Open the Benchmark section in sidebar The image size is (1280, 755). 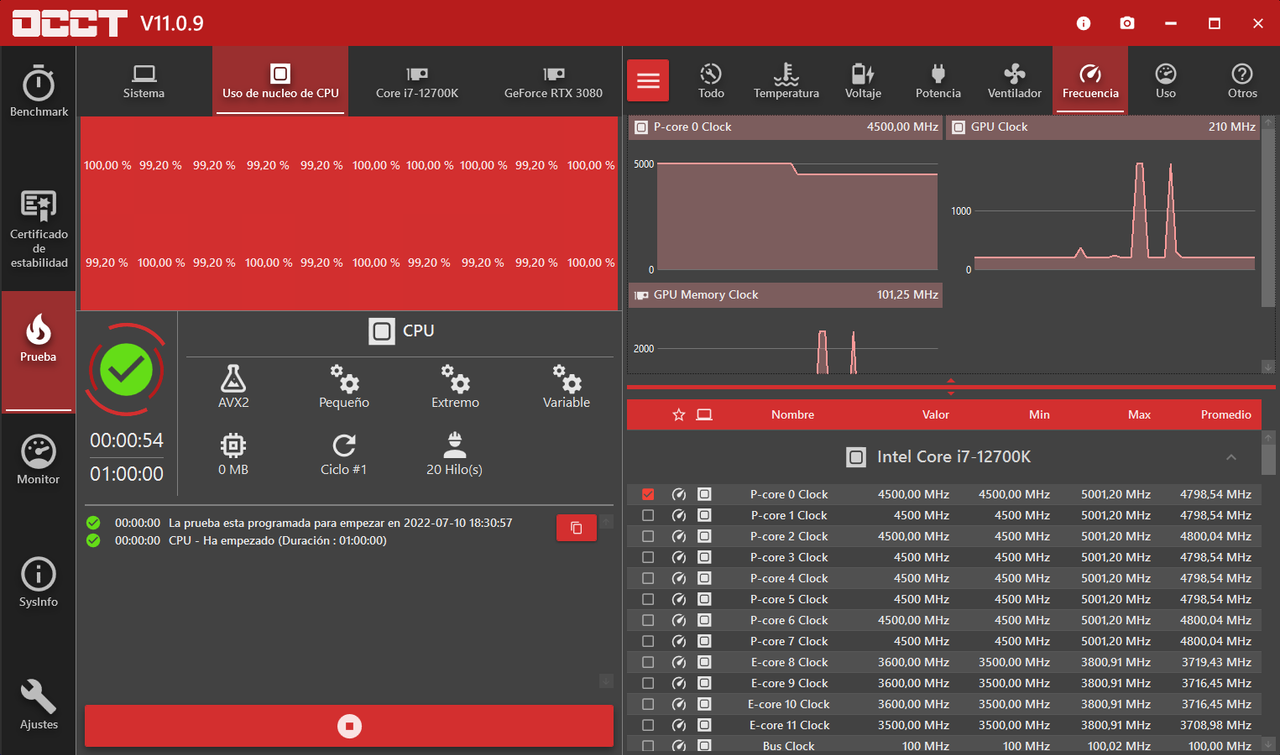[38, 92]
